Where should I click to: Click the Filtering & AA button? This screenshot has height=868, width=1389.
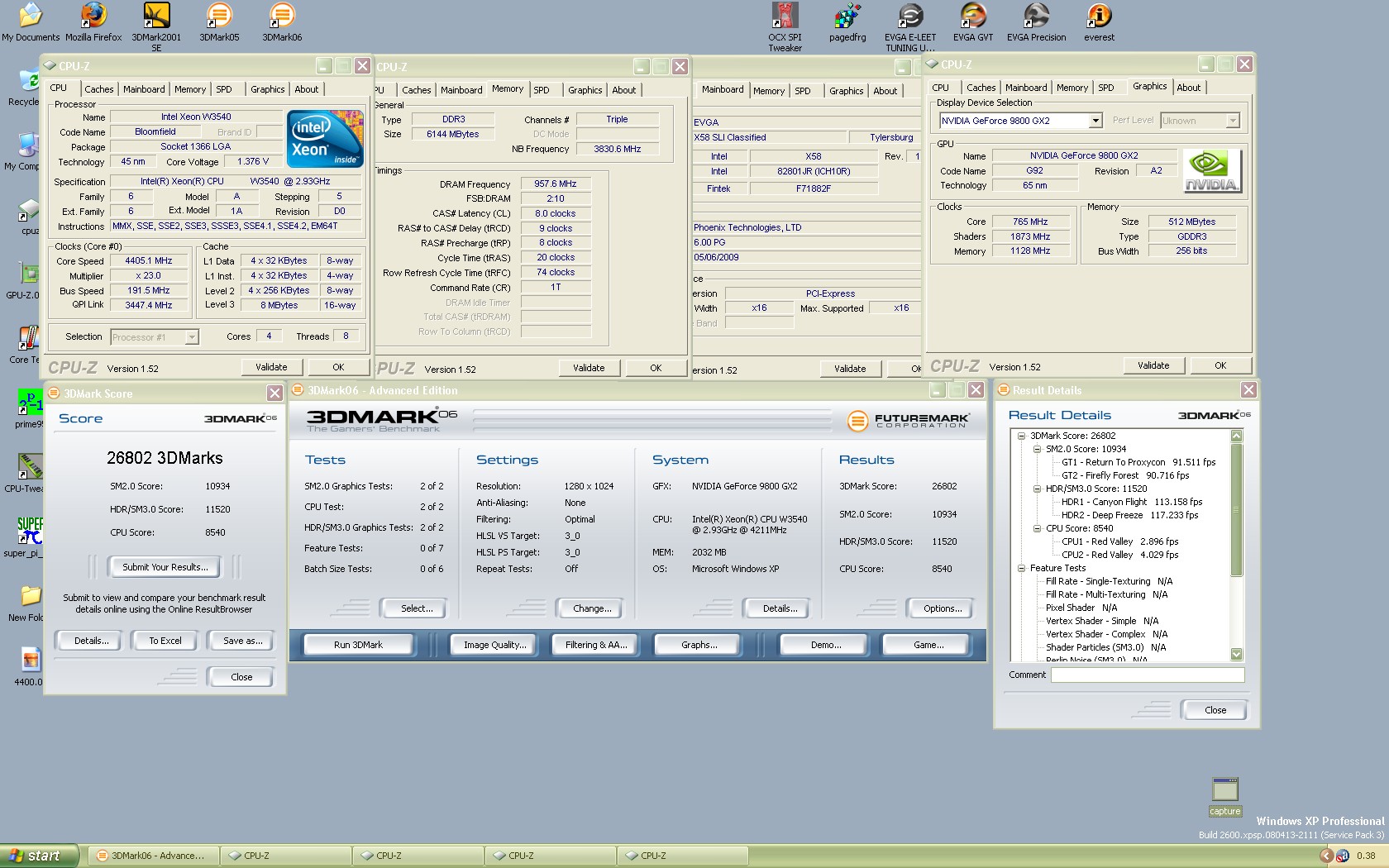point(596,645)
